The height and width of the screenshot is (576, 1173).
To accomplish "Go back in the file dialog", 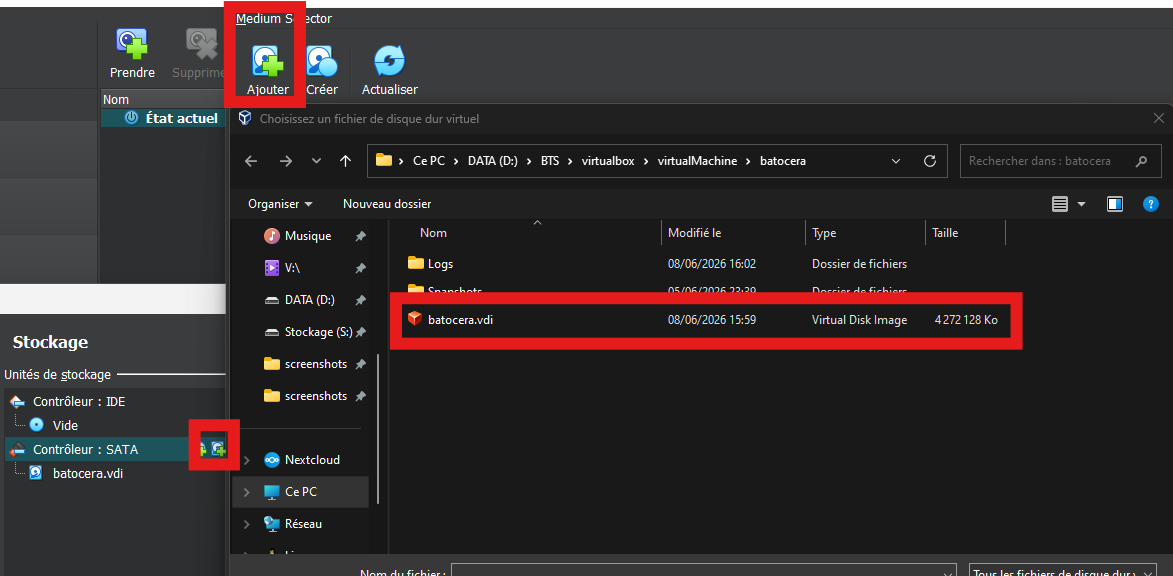I will click(x=251, y=161).
